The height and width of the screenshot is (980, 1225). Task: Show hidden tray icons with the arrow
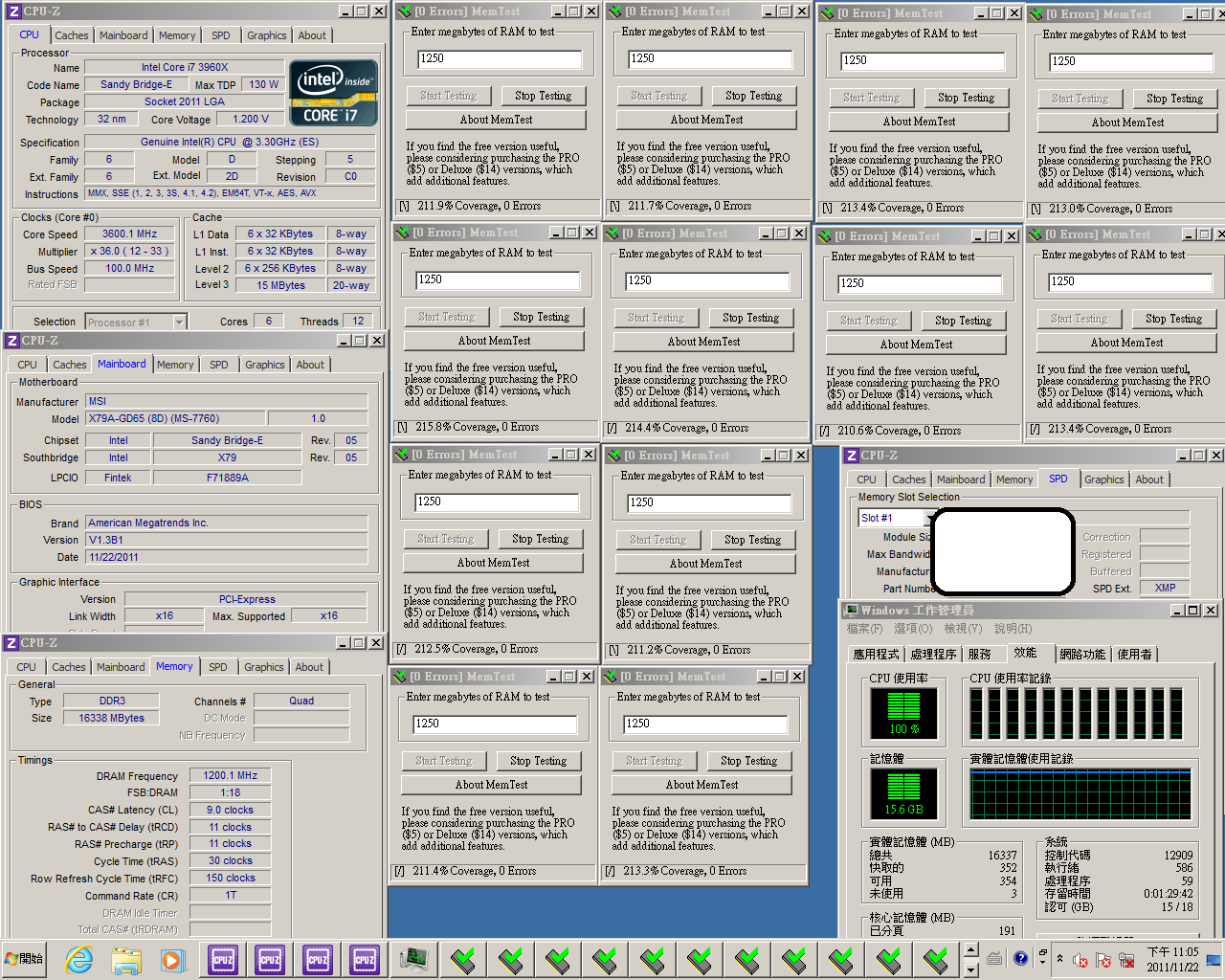[1059, 959]
